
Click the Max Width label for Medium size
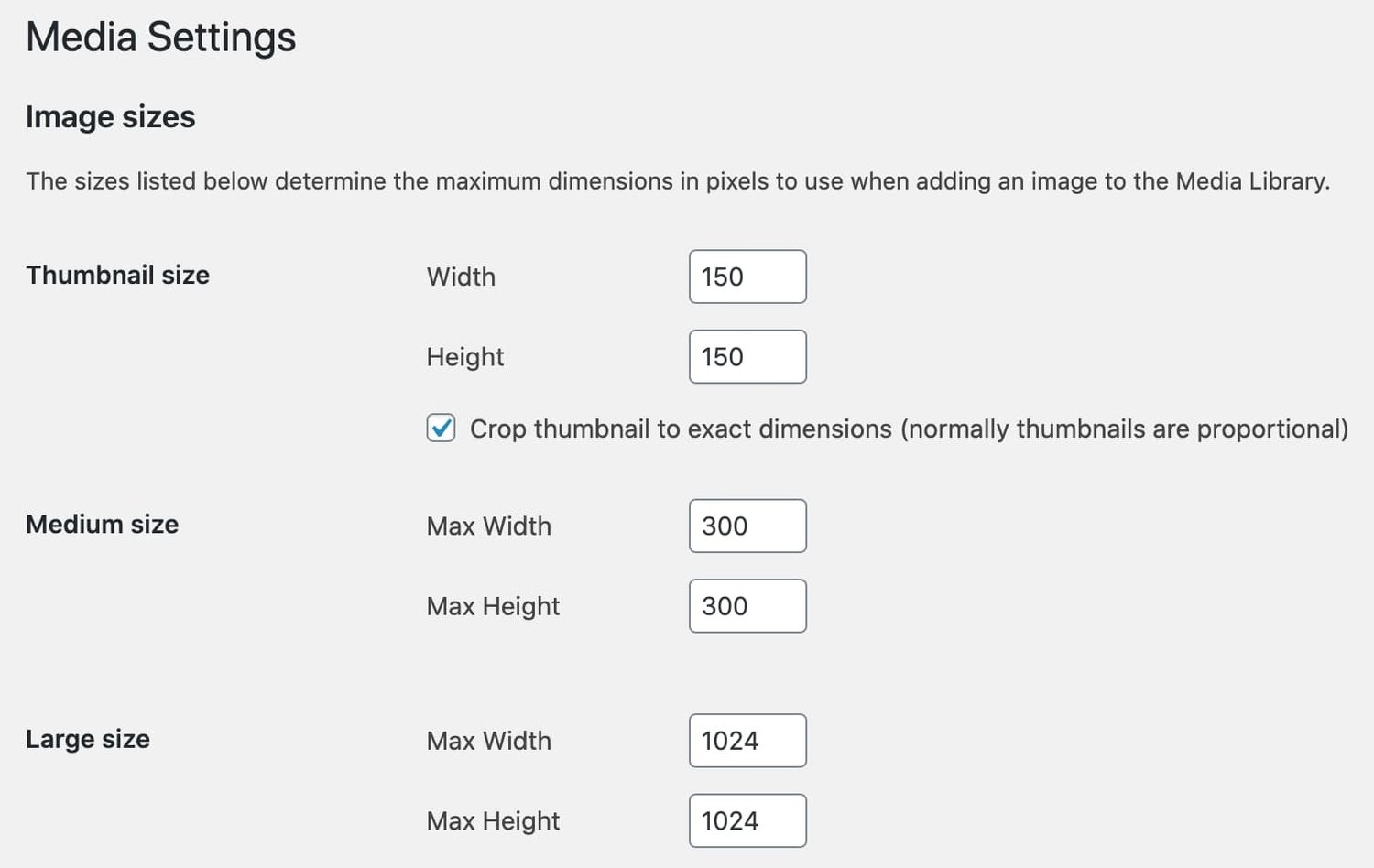point(489,526)
